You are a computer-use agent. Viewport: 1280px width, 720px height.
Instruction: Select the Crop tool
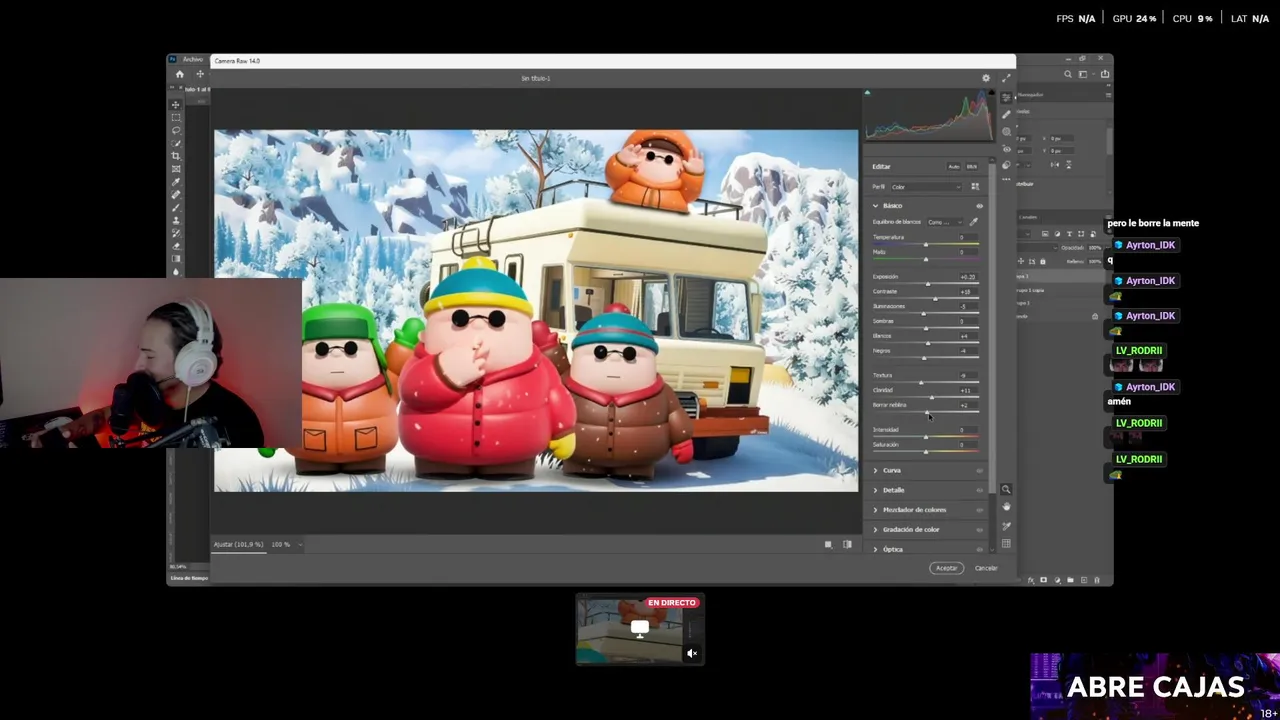click(176, 156)
